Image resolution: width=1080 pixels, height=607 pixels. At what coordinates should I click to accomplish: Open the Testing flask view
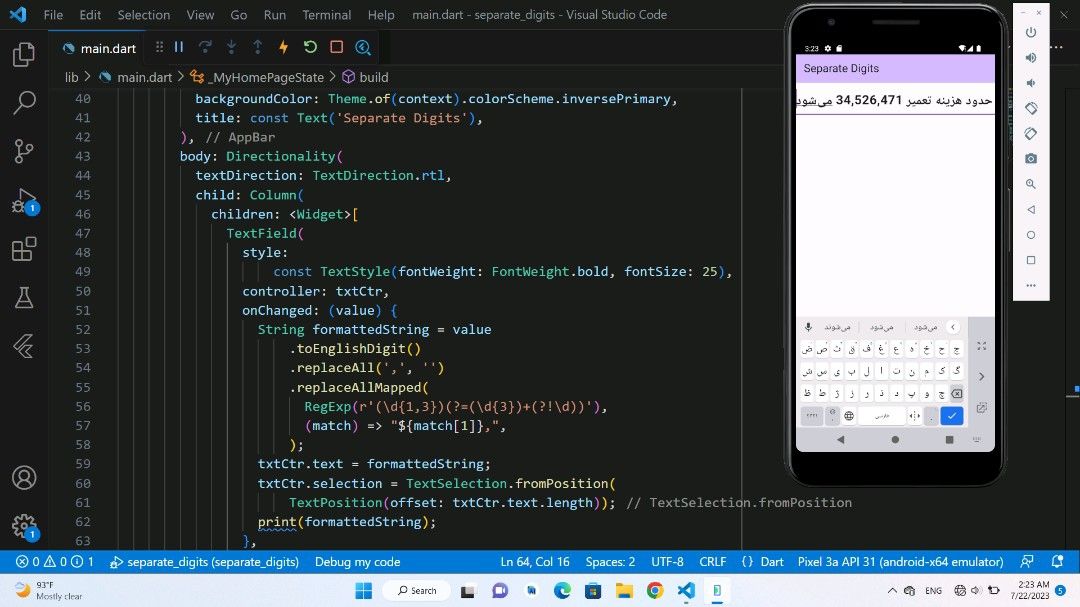[24, 298]
